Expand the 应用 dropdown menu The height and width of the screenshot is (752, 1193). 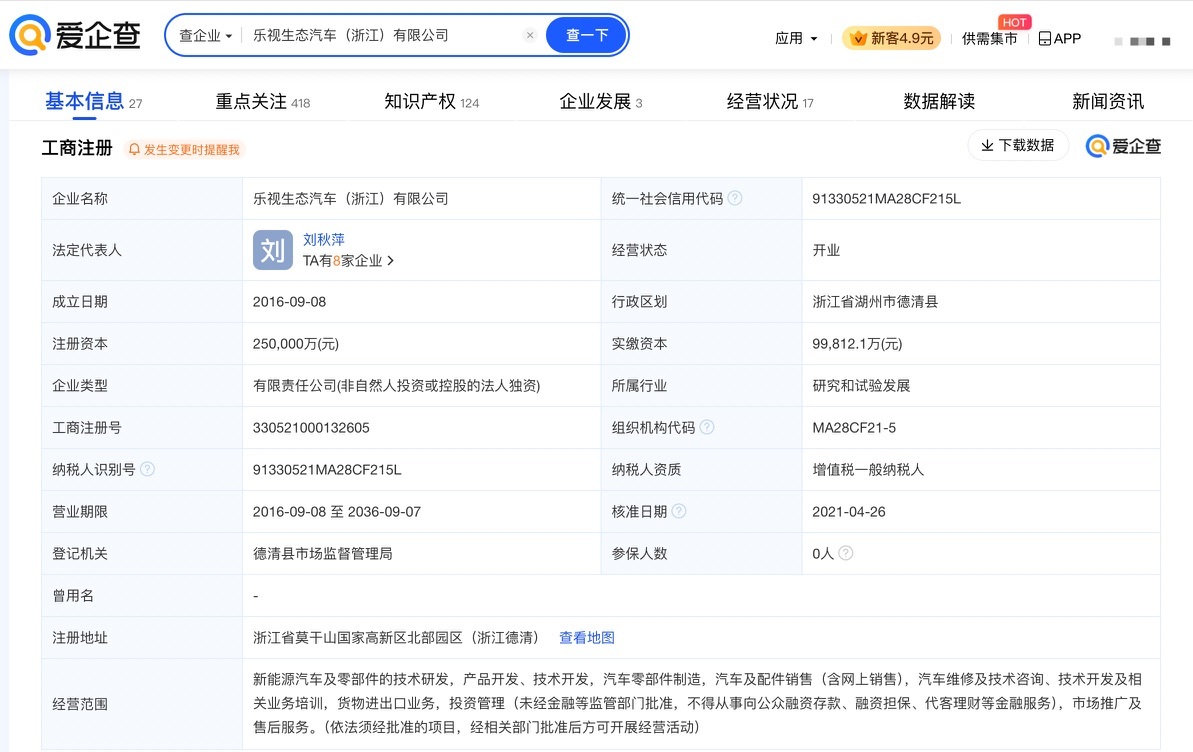pos(796,38)
